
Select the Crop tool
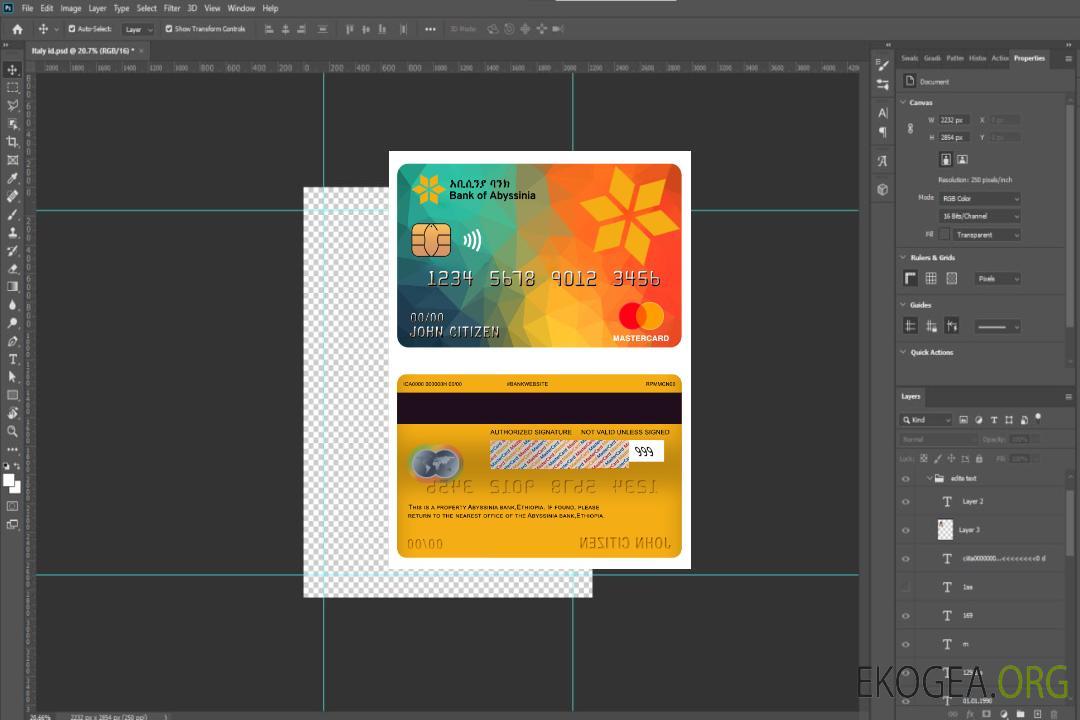coord(12,142)
